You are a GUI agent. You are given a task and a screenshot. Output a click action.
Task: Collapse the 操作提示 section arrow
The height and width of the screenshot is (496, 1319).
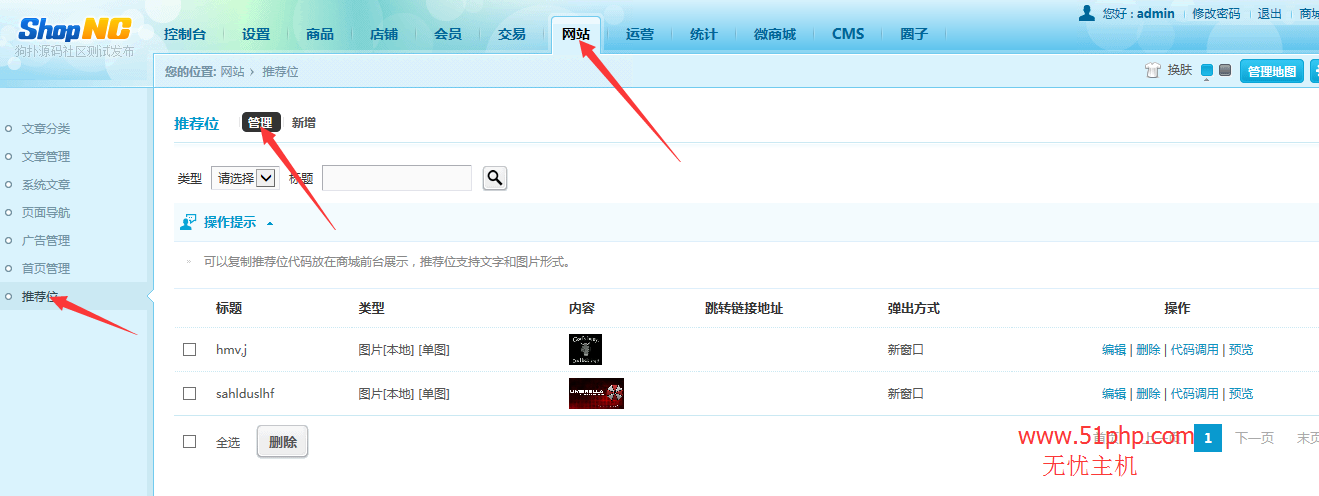pyautogui.click(x=270, y=223)
